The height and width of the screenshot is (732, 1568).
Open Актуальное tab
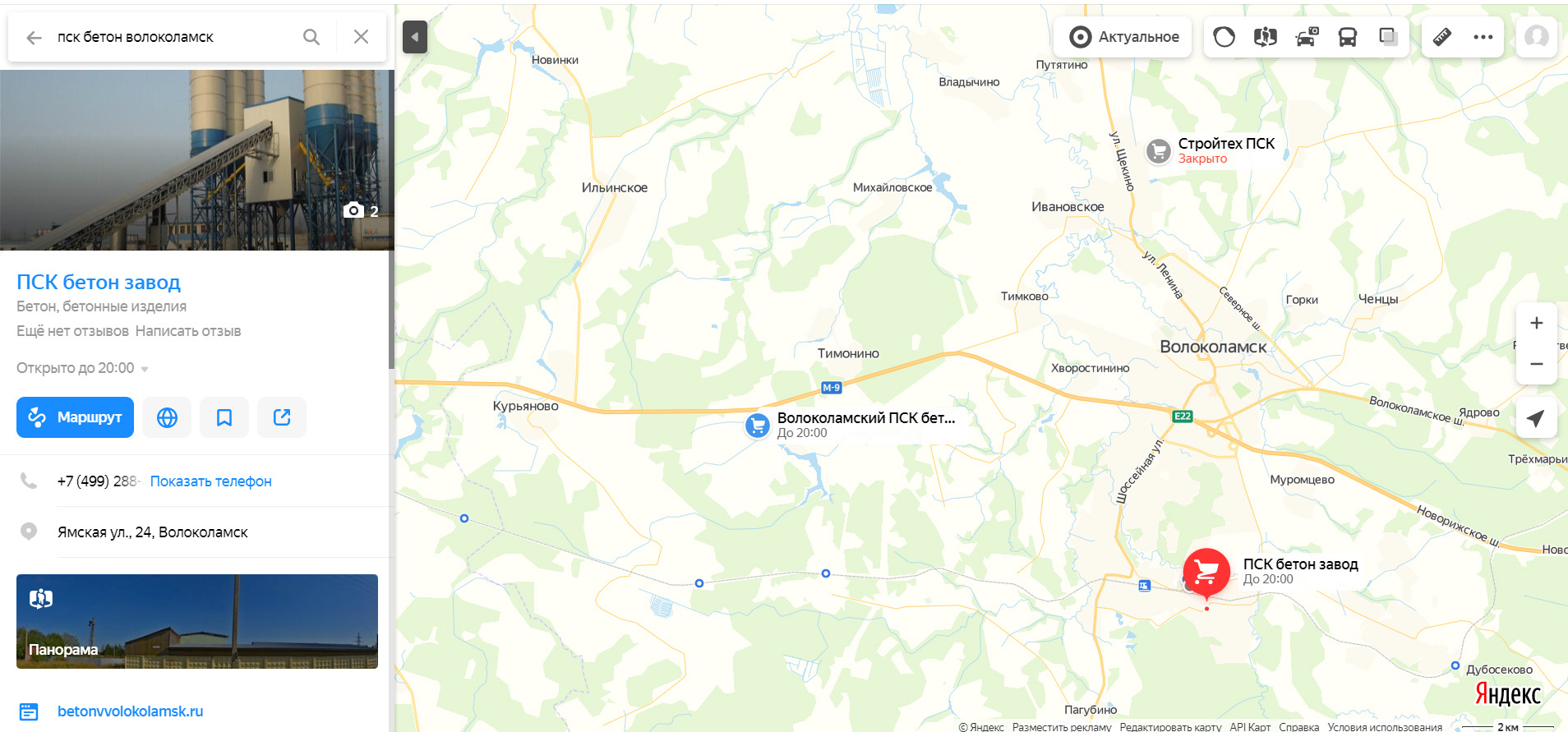click(x=1123, y=37)
